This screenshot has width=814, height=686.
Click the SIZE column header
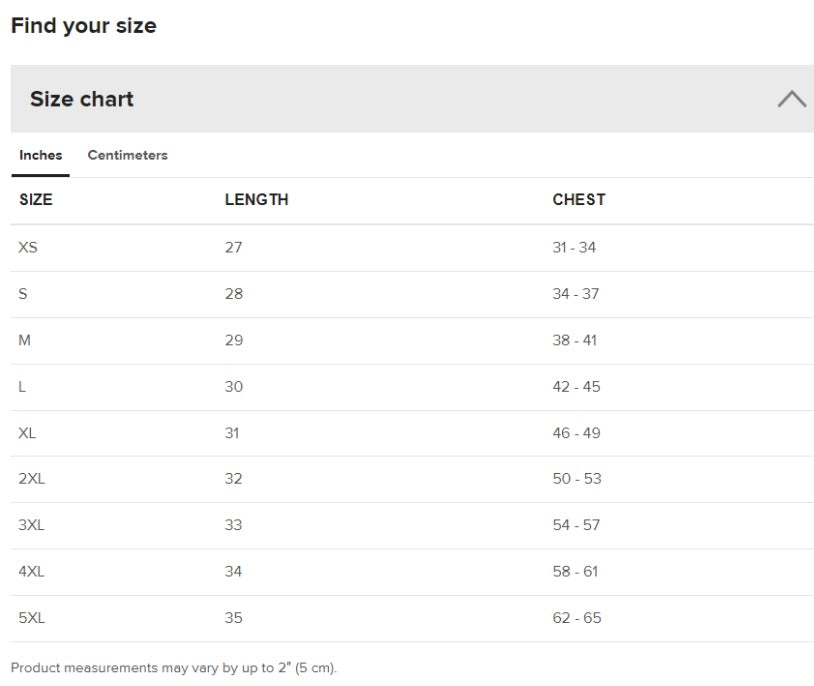point(36,200)
